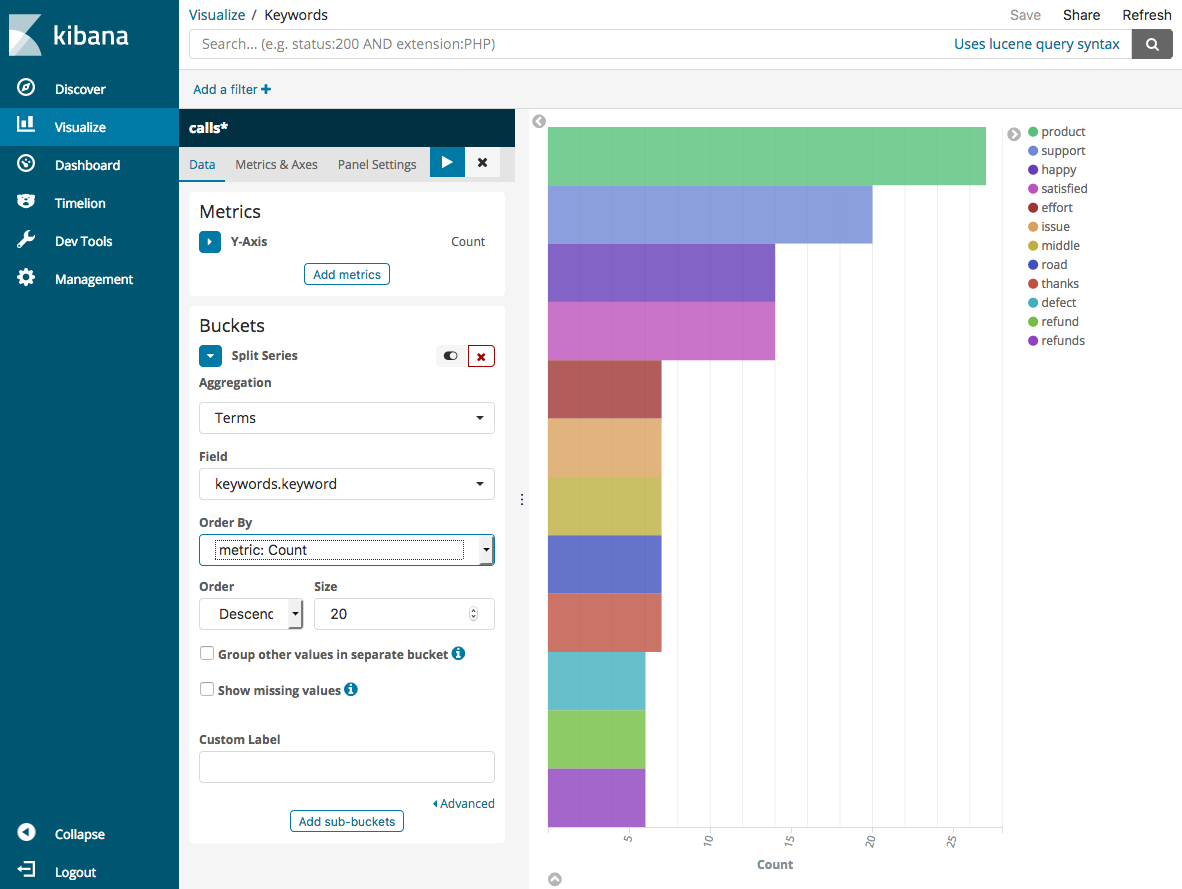Apply visualization changes with play button
1182x889 pixels.
click(447, 161)
